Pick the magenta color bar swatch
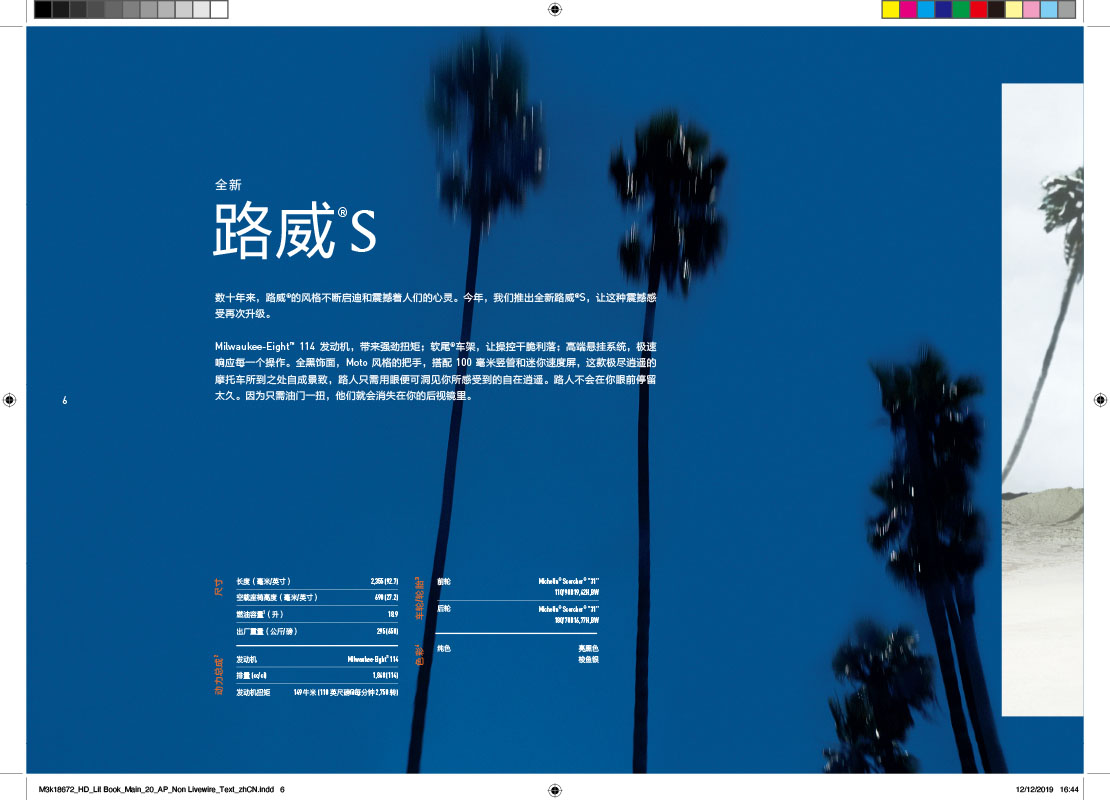This screenshot has width=1110, height=800. [x=908, y=9]
